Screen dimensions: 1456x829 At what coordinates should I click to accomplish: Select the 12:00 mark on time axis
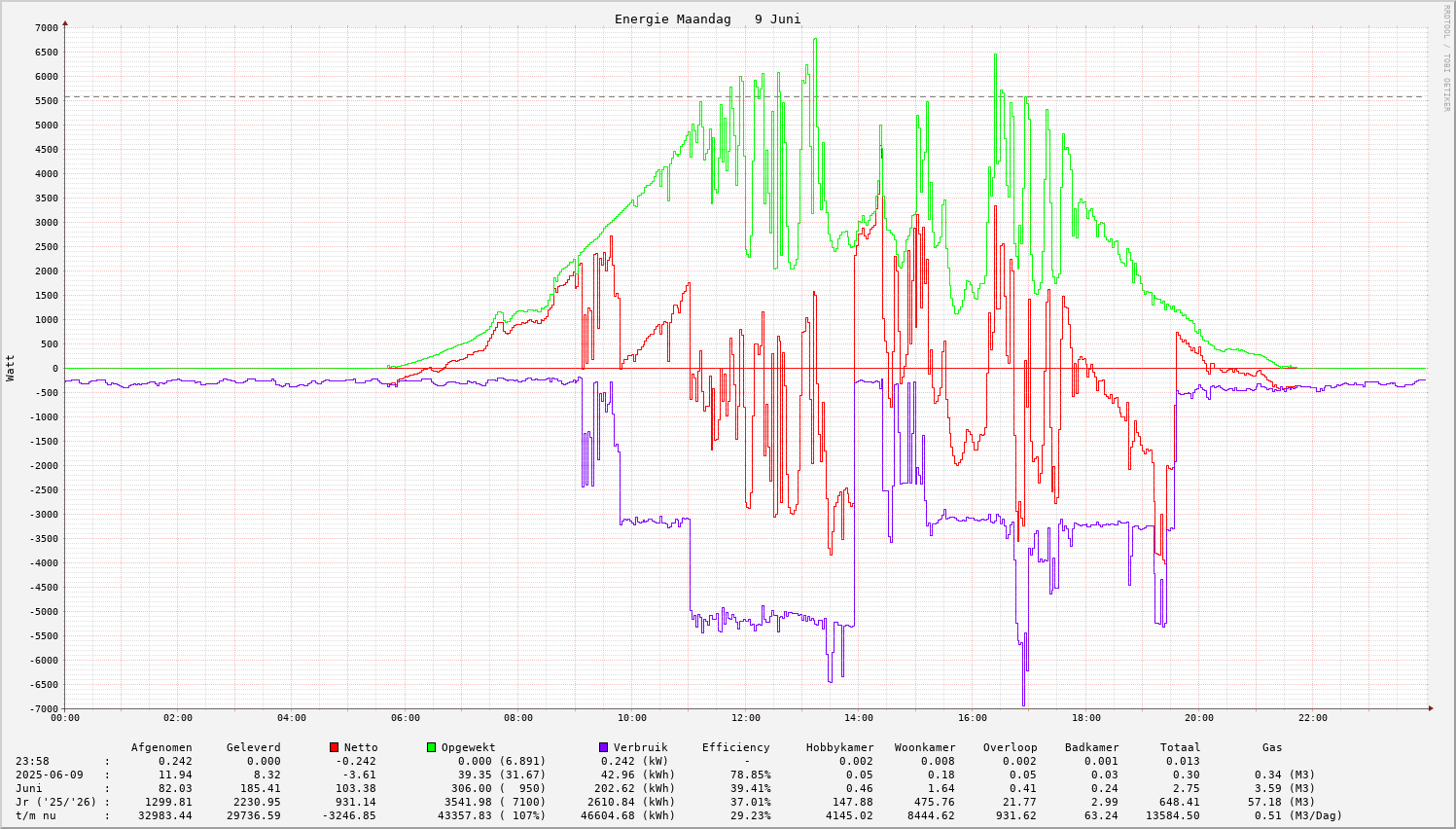click(x=745, y=718)
